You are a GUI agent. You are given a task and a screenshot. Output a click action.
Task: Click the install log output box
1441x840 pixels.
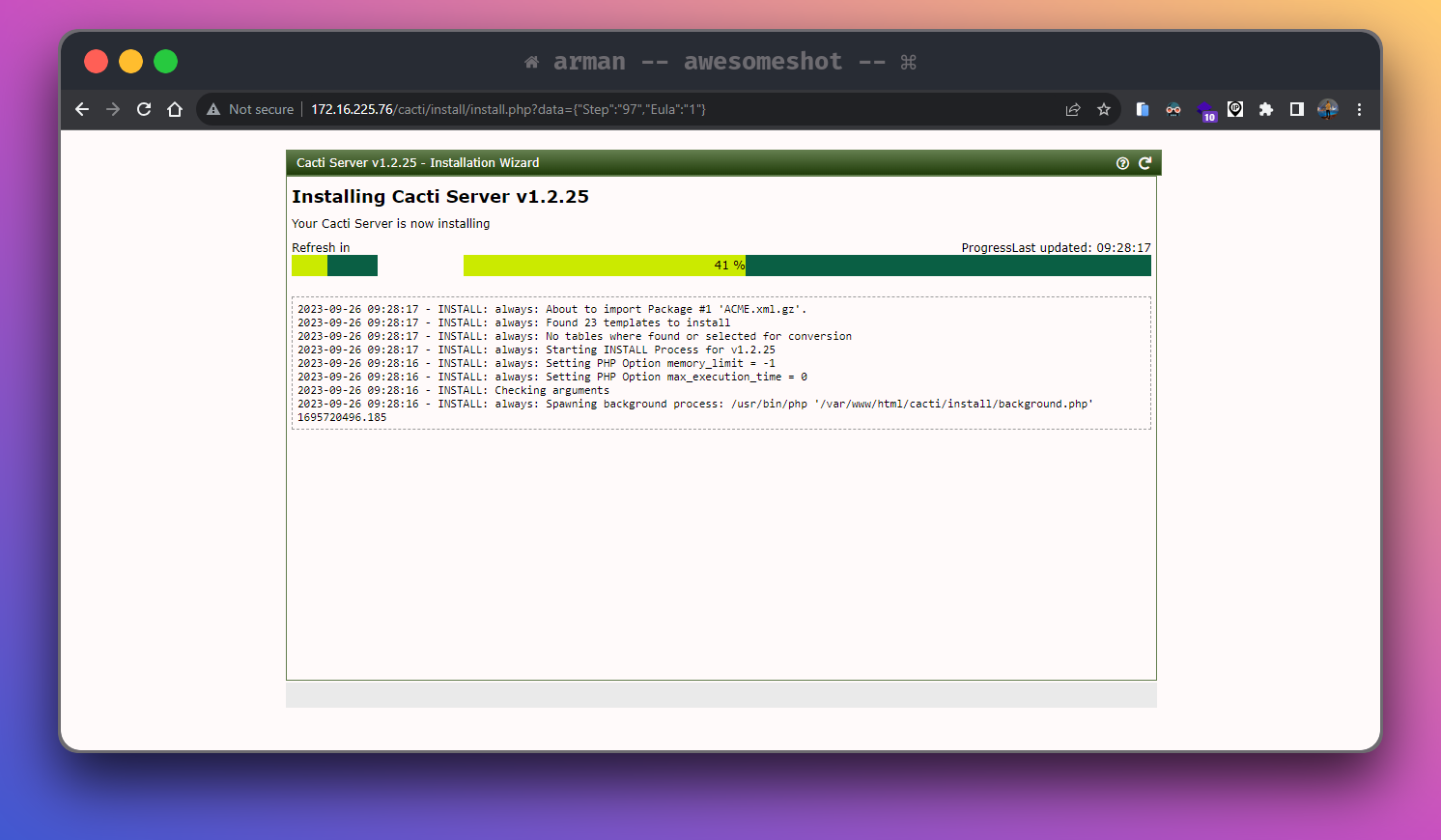720,363
